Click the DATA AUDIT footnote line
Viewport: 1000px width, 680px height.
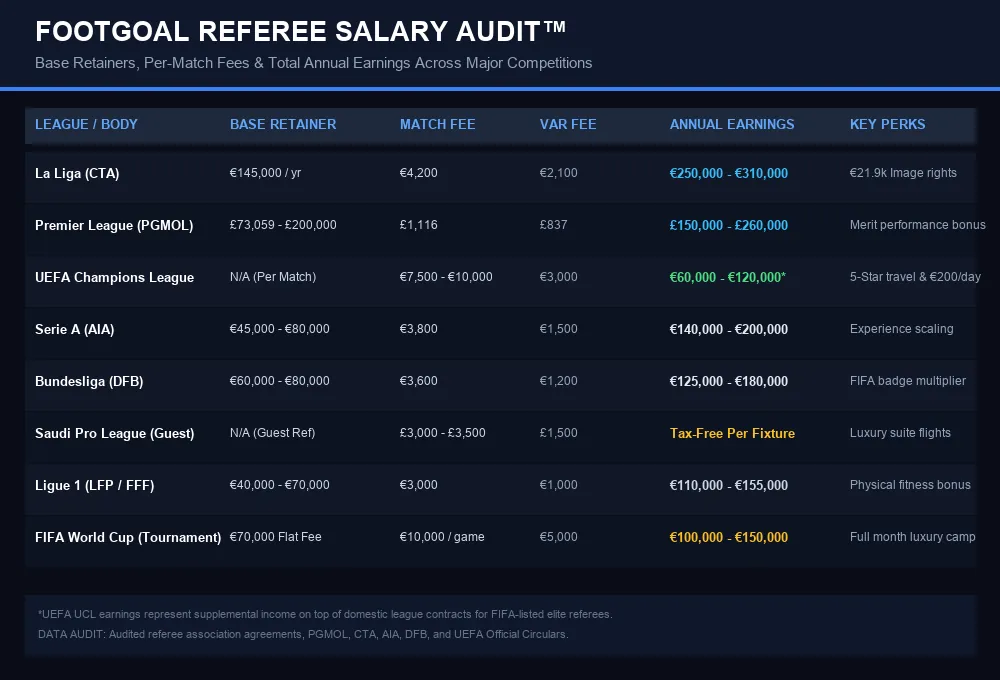pyautogui.click(x=303, y=634)
